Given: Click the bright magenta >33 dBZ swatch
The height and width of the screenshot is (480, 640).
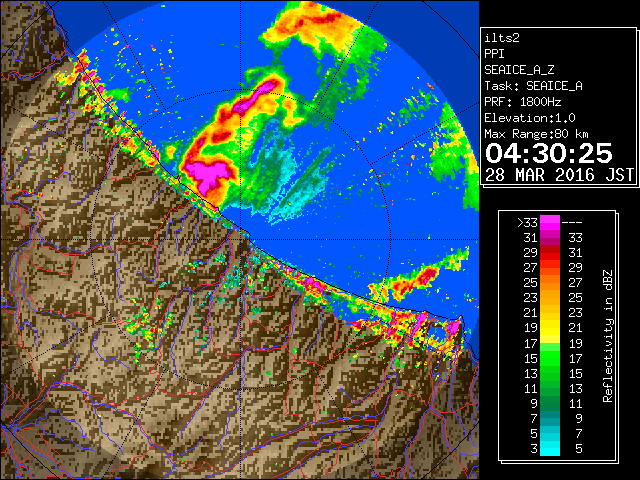Looking at the screenshot, I should [x=550, y=222].
